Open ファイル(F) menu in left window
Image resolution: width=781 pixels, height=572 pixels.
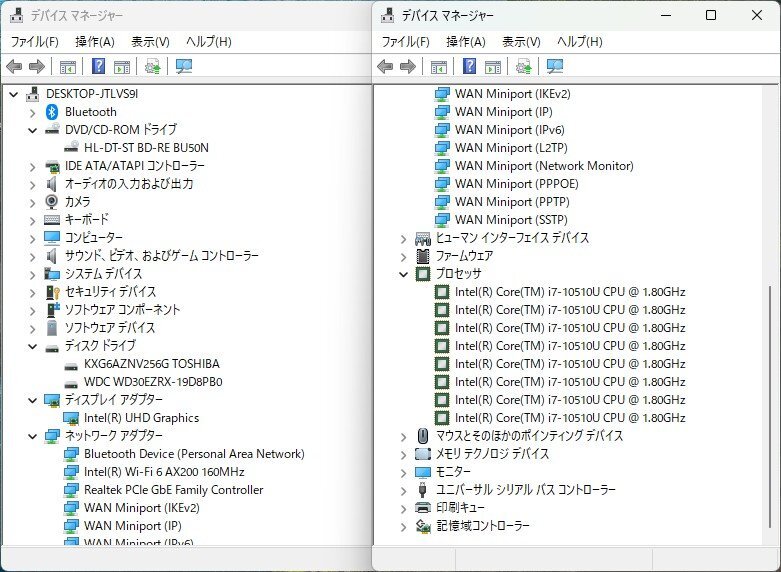[35, 42]
